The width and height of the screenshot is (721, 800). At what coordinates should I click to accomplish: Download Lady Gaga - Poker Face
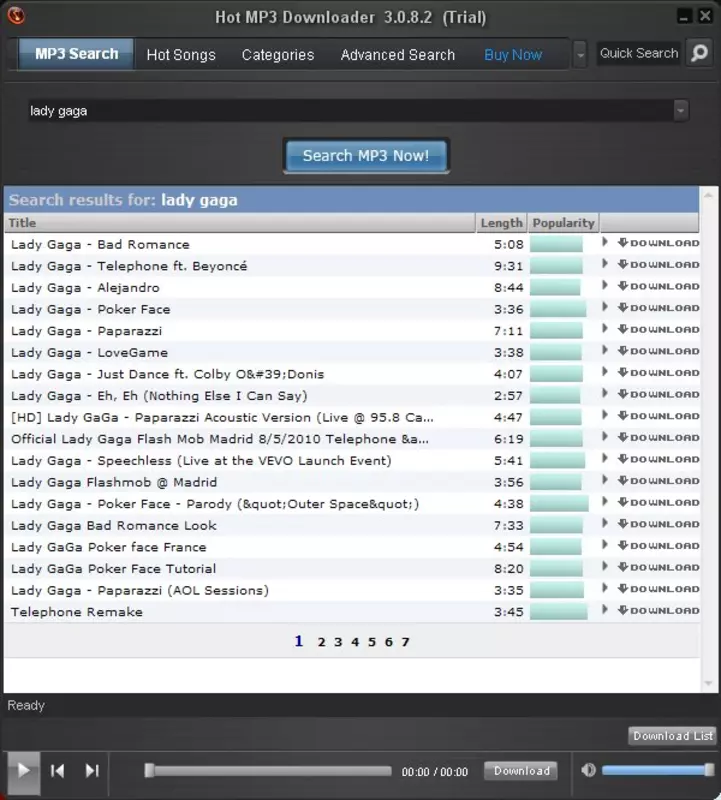[x=658, y=308]
